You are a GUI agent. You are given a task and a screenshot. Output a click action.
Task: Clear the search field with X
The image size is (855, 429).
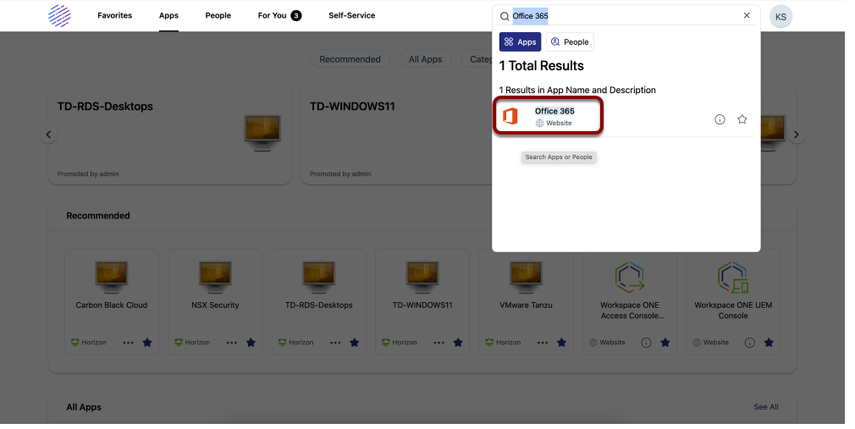754,16
